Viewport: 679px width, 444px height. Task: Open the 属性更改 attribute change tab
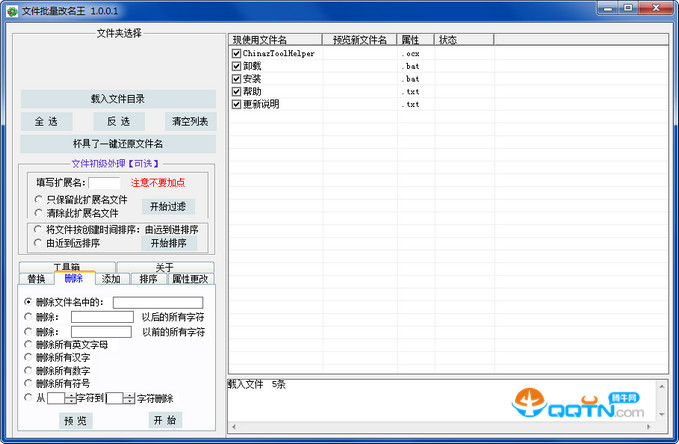(192, 279)
